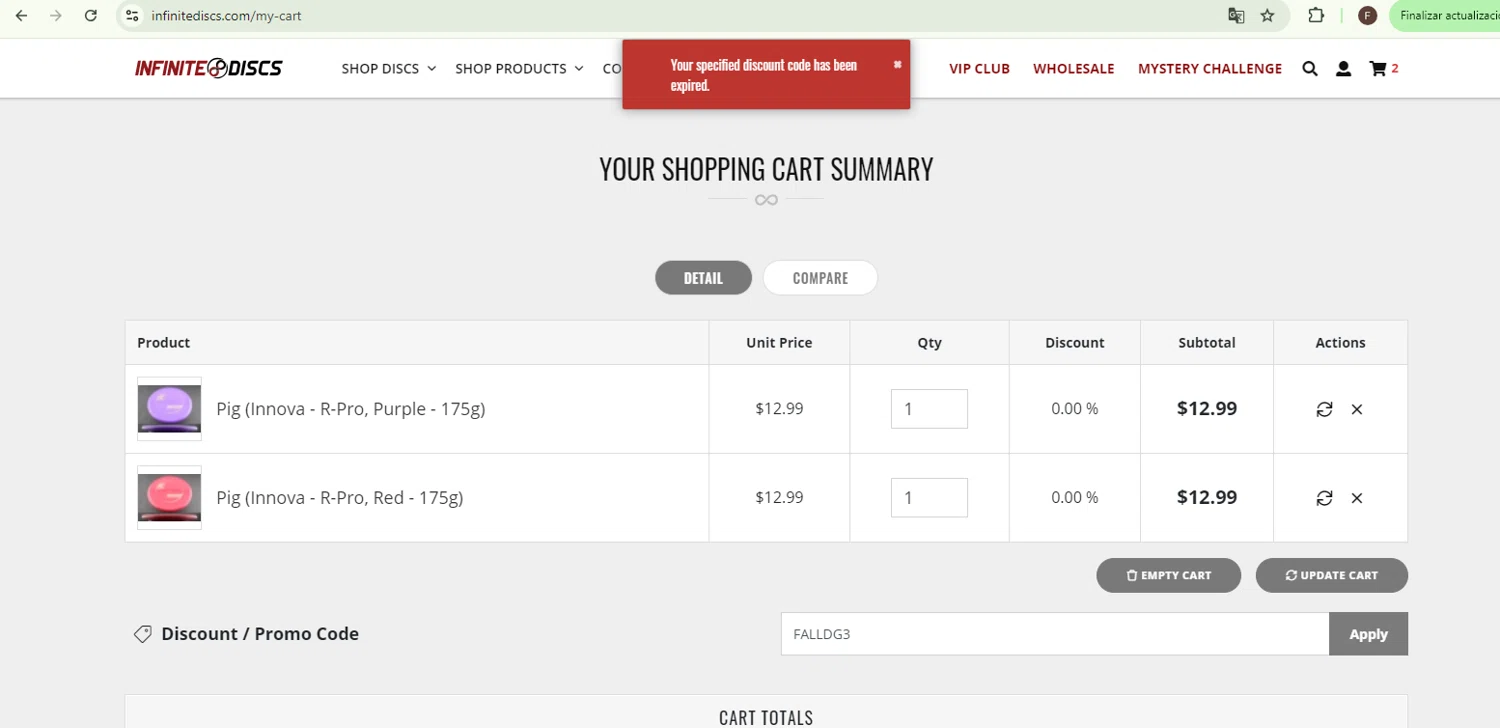The height and width of the screenshot is (728, 1500).
Task: Refresh the purple Pig row quantity
Action: click(1324, 409)
